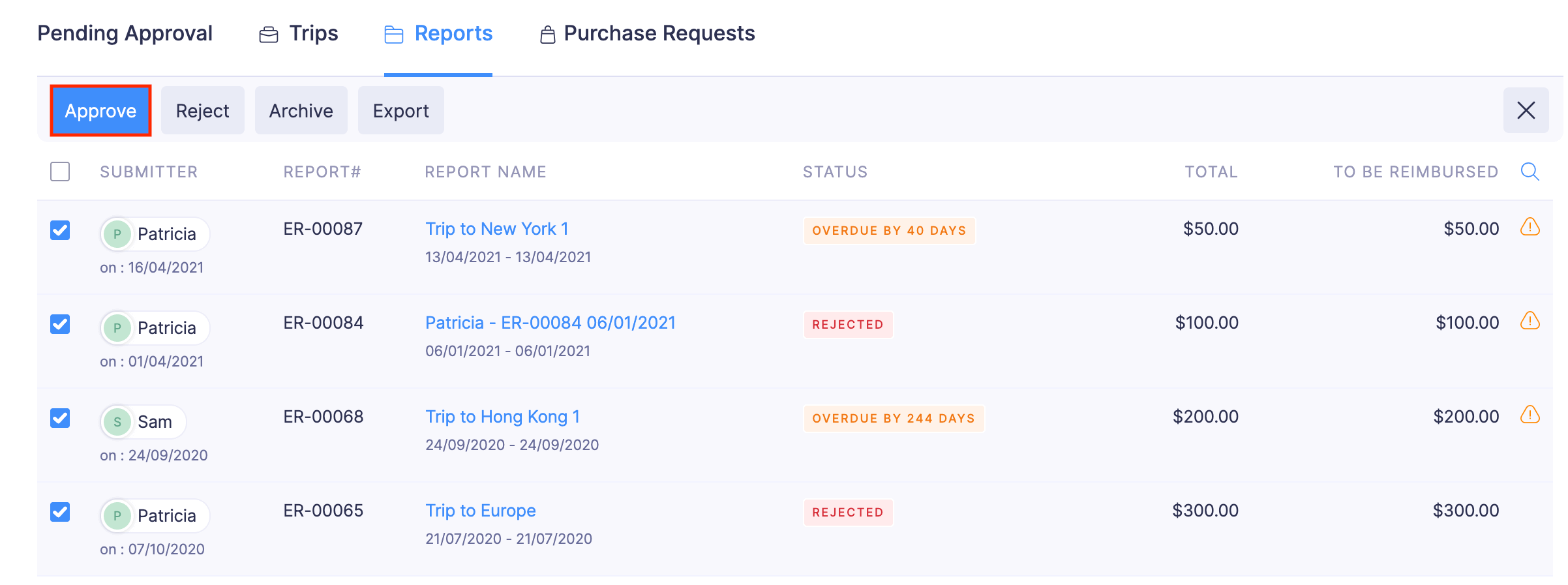
Task: Select the Reports tab
Action: (438, 33)
